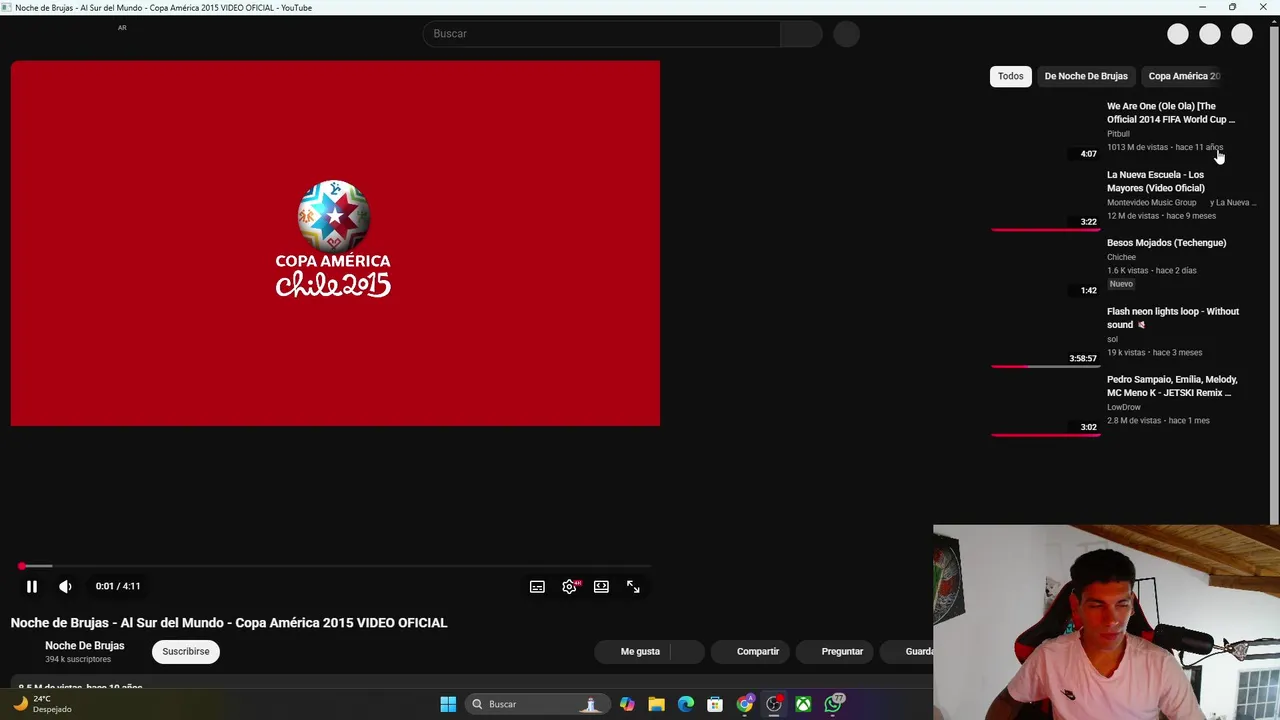This screenshot has width=1280, height=720.
Task: Open Google Chrome from the taskbar
Action: click(745, 704)
